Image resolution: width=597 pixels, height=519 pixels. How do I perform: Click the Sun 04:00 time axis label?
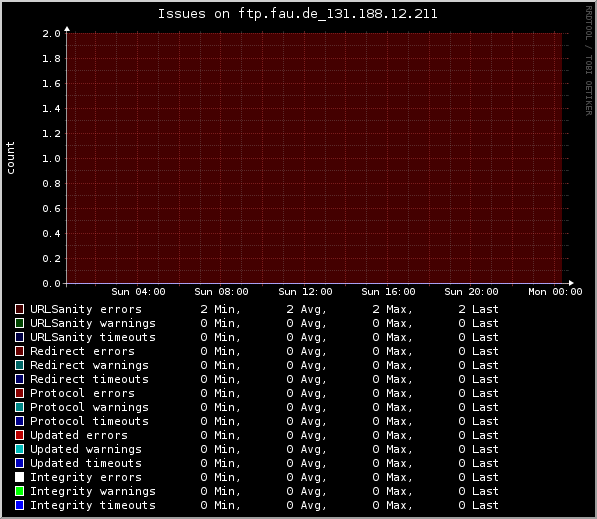139,292
